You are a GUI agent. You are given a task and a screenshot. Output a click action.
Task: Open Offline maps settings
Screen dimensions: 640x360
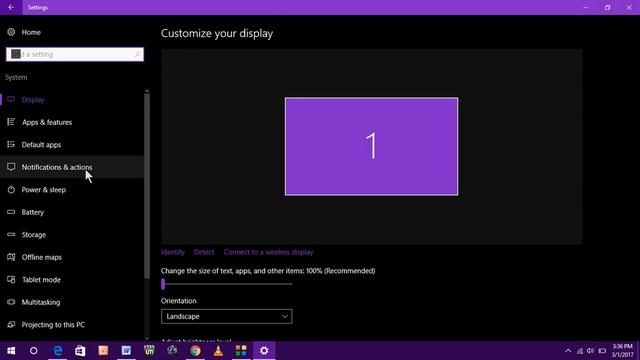click(72, 257)
